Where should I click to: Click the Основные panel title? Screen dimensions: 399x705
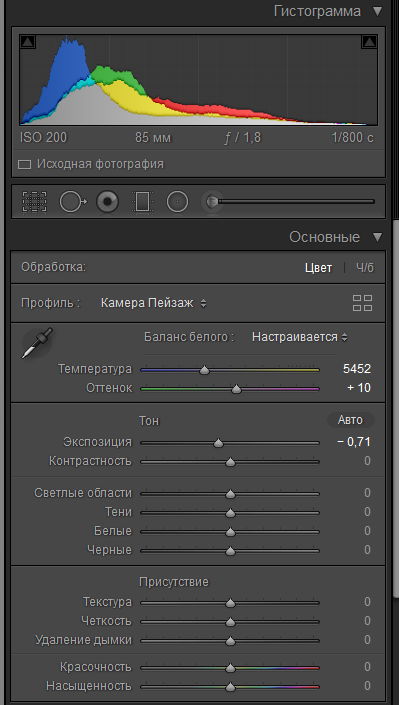click(324, 237)
